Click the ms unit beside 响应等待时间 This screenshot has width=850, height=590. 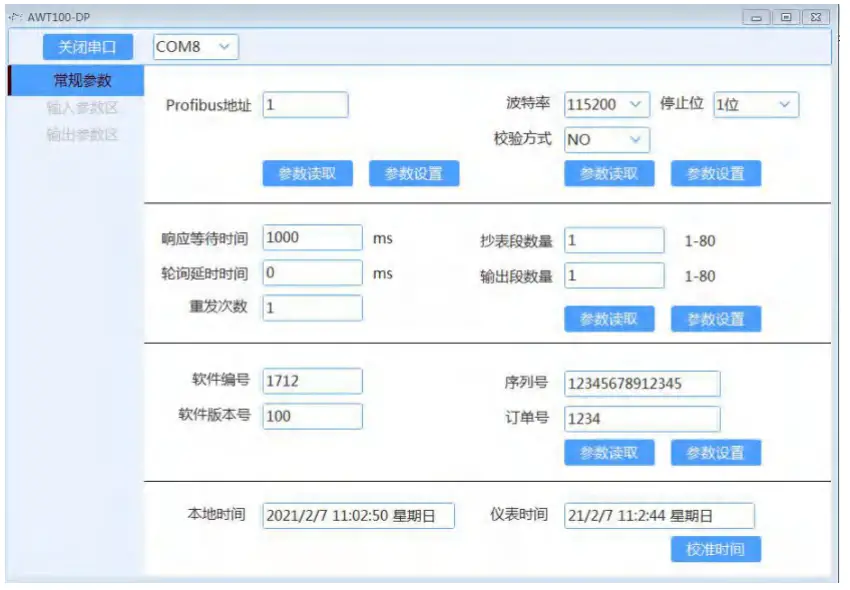[383, 239]
